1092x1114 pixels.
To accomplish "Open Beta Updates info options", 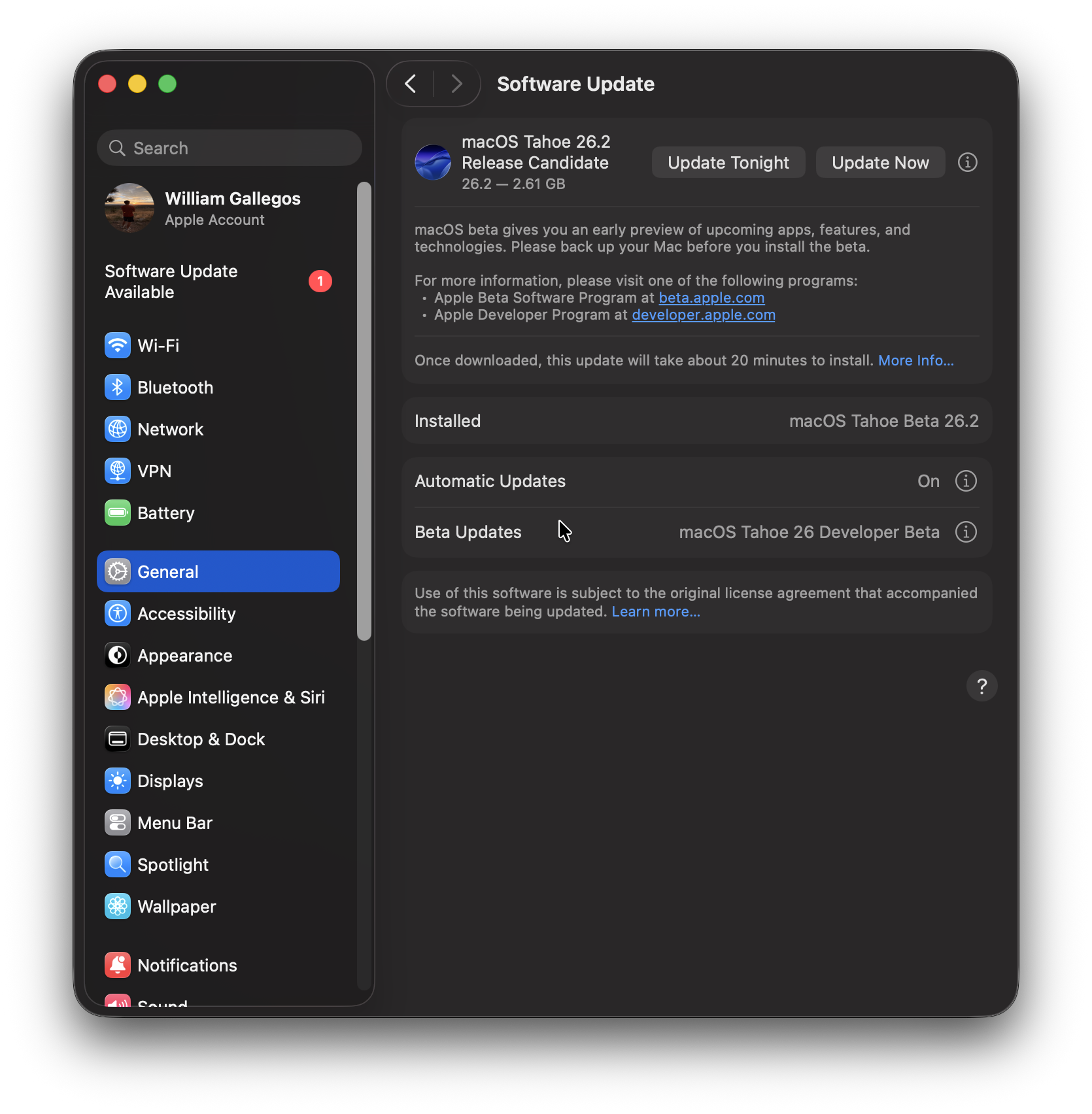I will (966, 532).
